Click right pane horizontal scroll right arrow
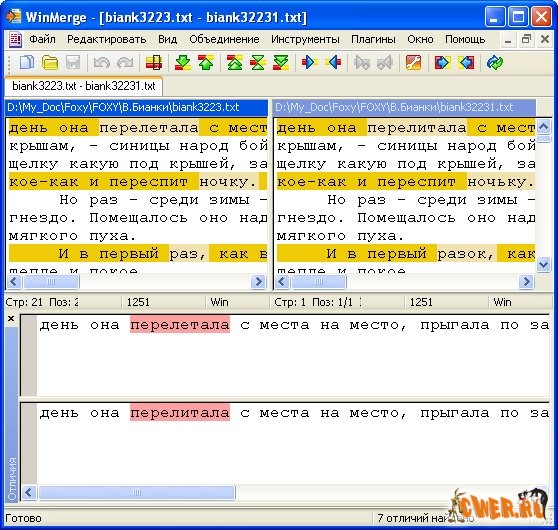The image size is (558, 530). 526,282
